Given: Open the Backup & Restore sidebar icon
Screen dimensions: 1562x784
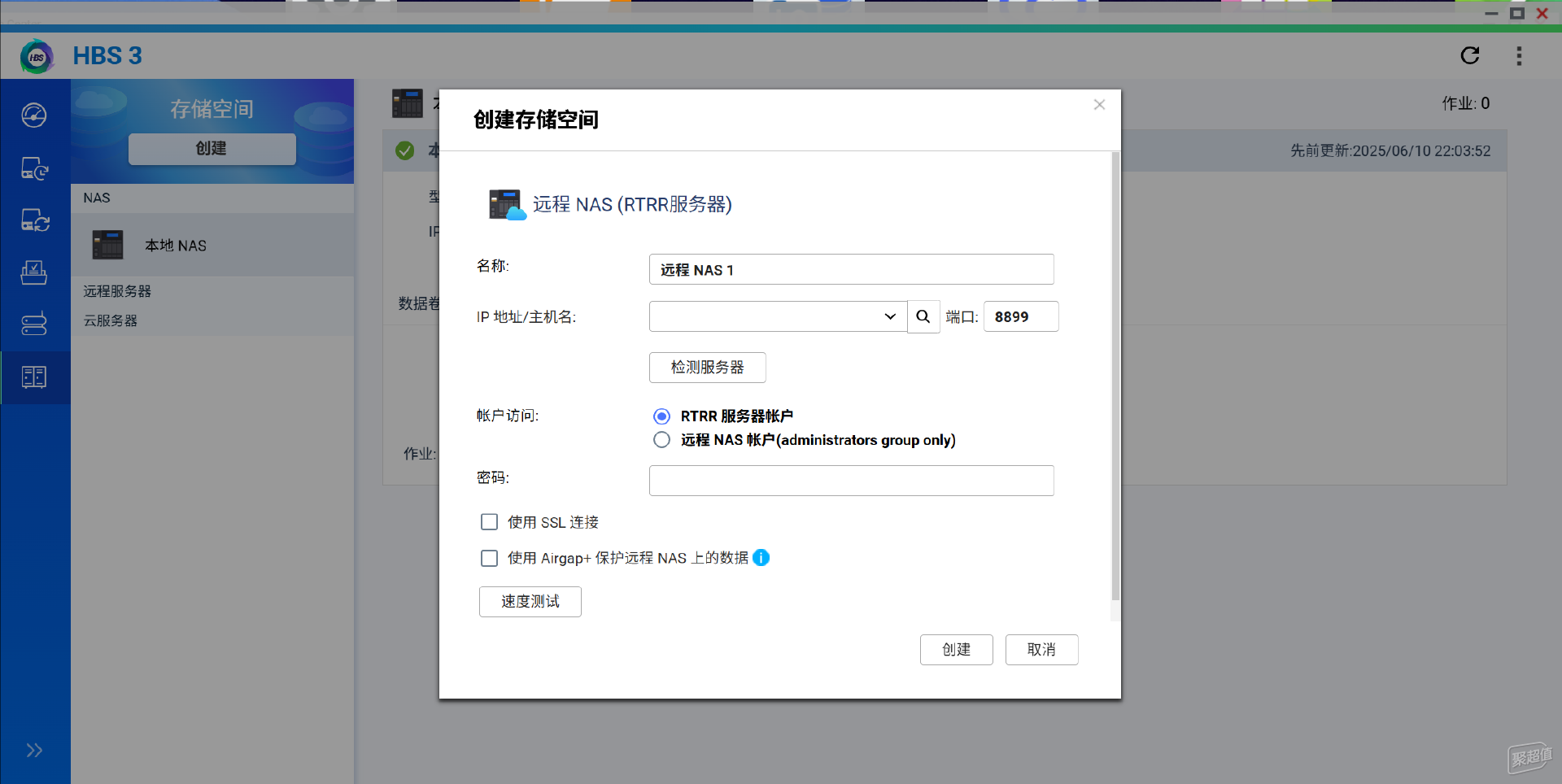Looking at the screenshot, I should click(x=34, y=168).
